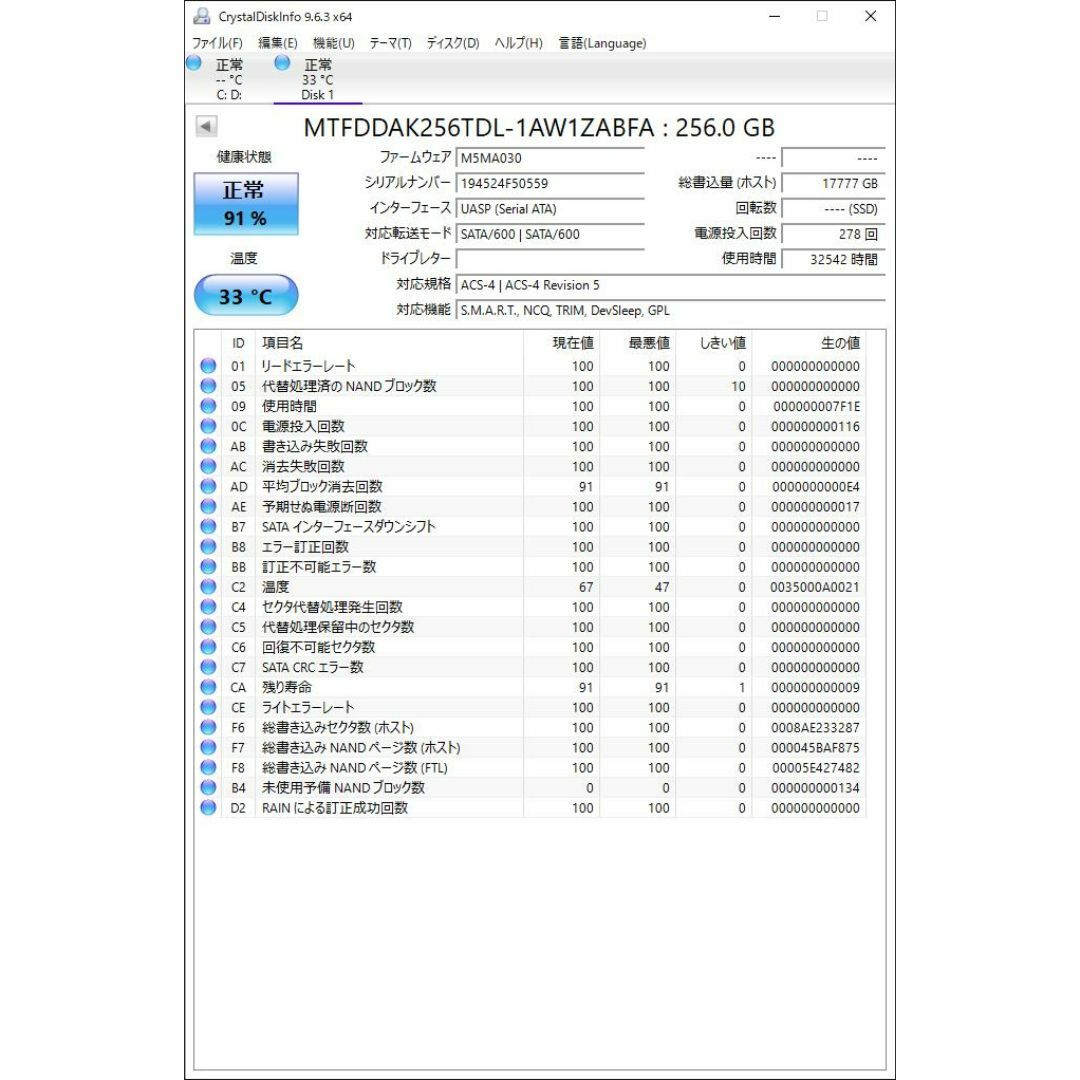
Task: Click the status circle of the 05 NAND block row
Action: [208, 386]
